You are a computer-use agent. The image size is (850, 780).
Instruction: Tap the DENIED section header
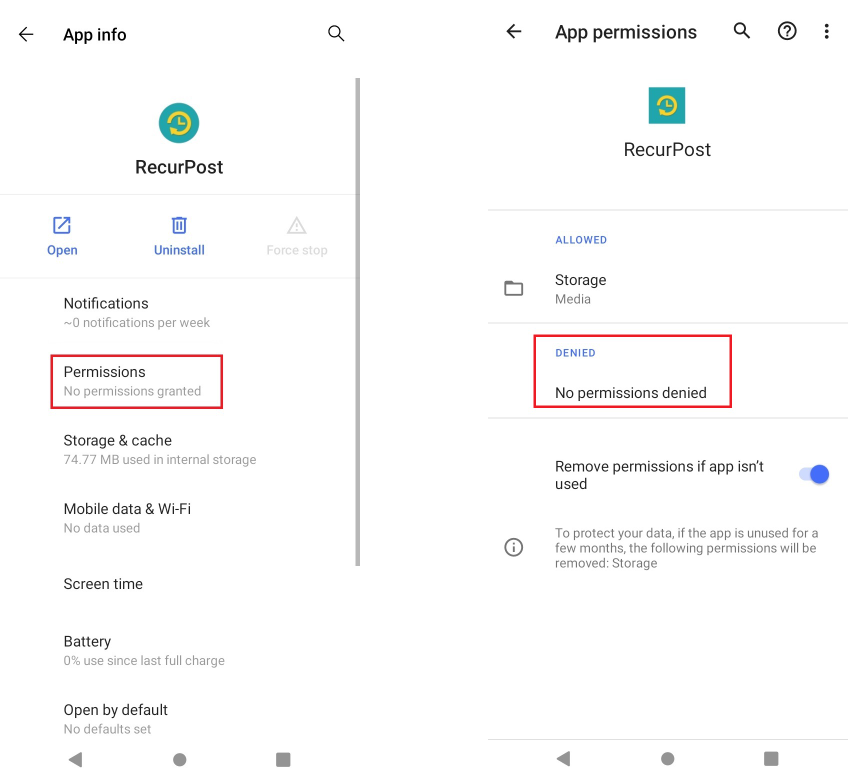(575, 353)
